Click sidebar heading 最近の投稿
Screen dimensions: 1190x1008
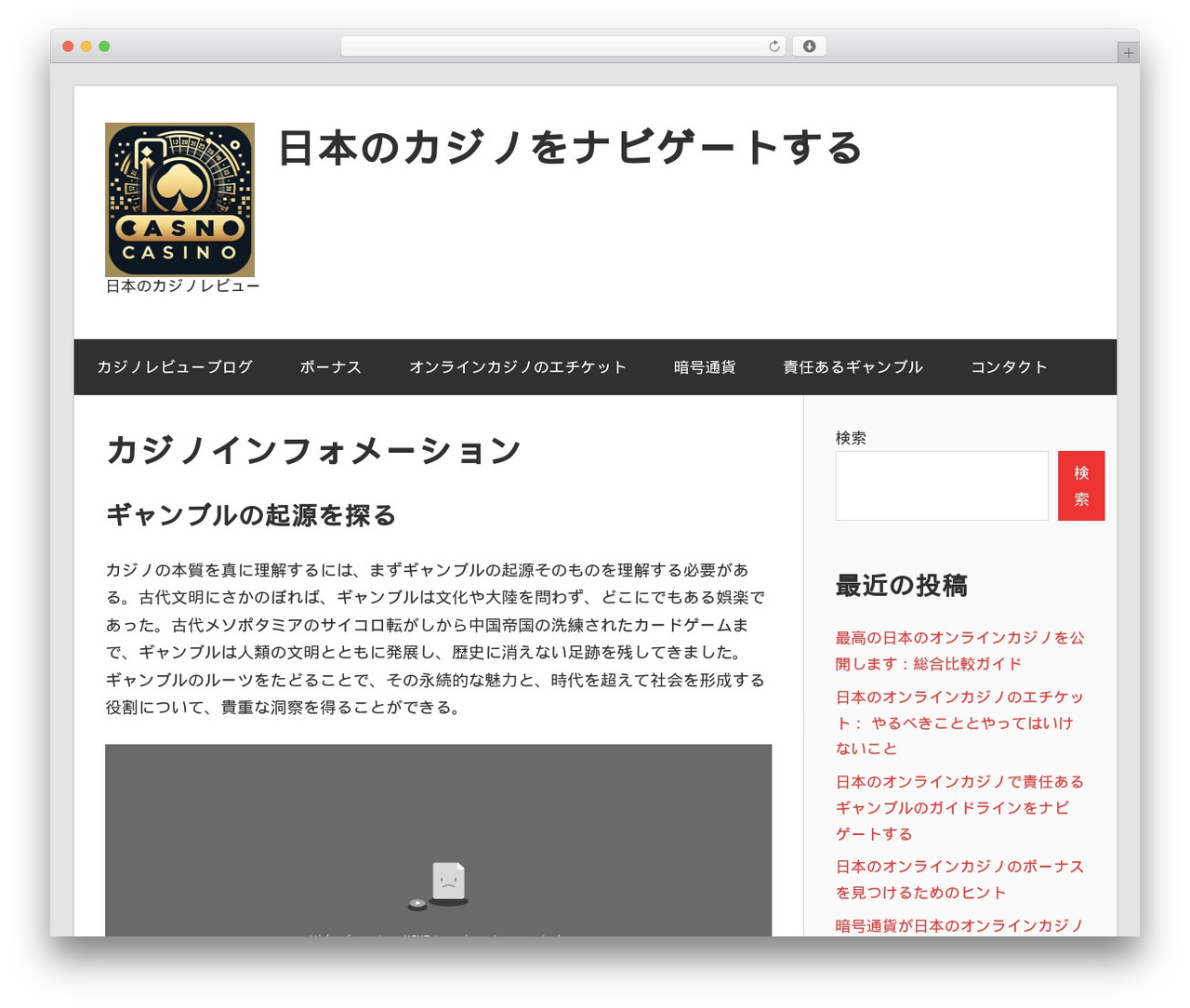point(901,586)
